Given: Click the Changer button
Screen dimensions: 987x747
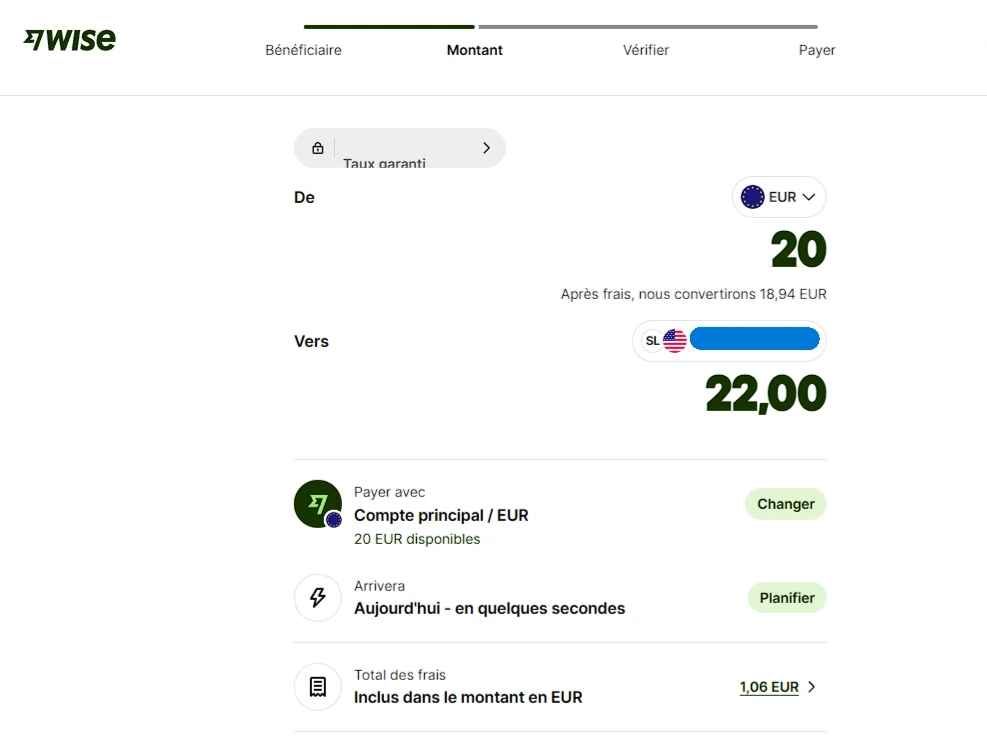Looking at the screenshot, I should pos(786,504).
